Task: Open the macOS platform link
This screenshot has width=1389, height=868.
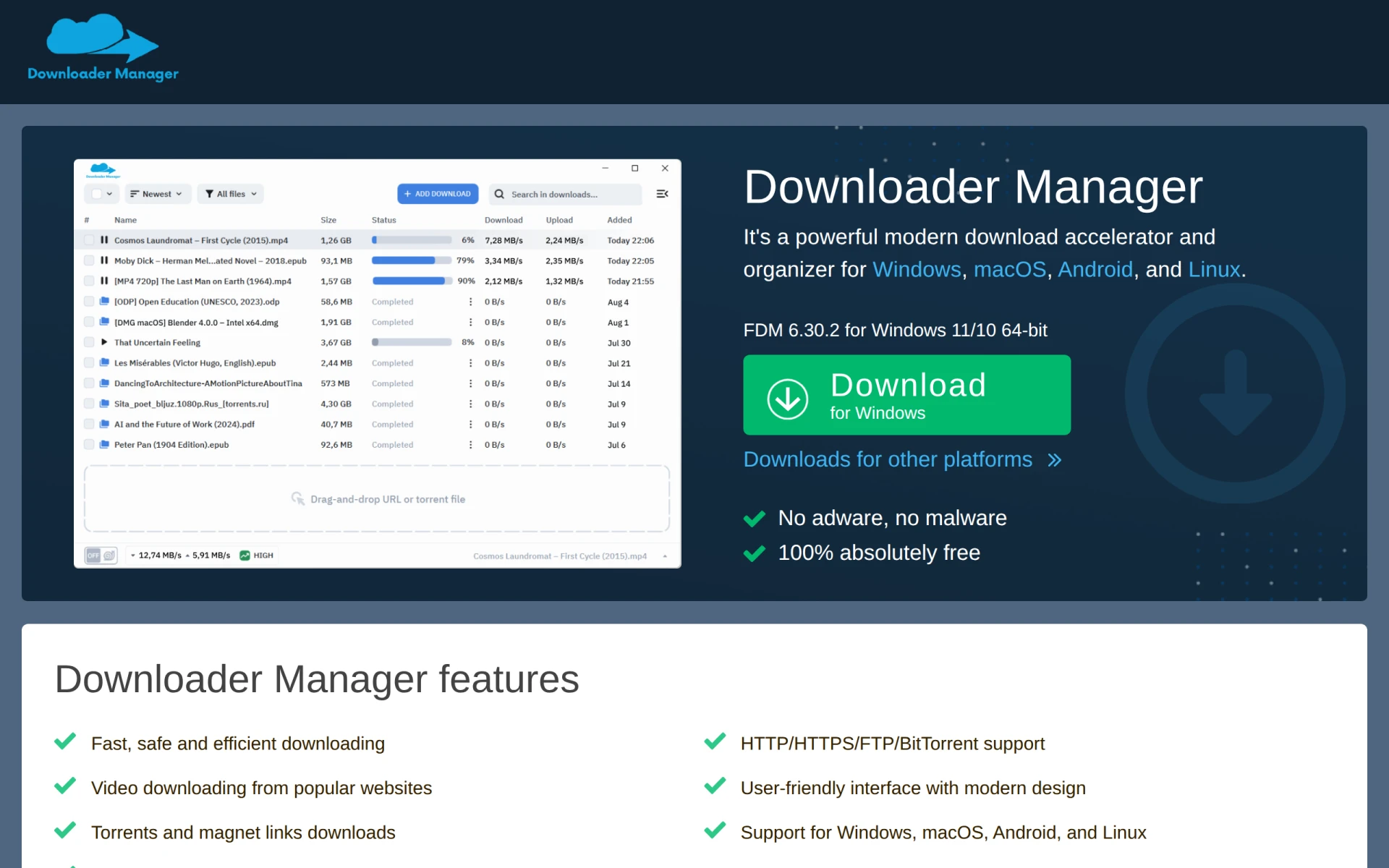Action: (1010, 269)
